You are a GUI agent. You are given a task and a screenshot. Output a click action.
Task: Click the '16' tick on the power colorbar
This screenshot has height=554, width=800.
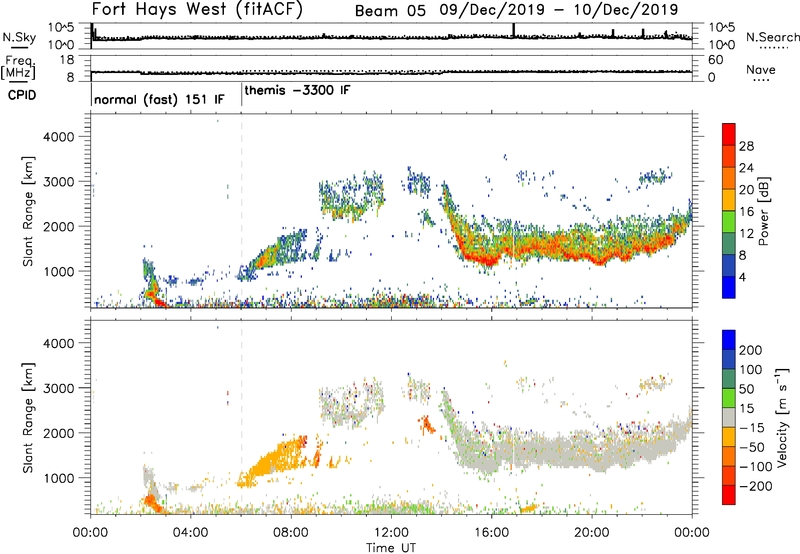[746, 212]
